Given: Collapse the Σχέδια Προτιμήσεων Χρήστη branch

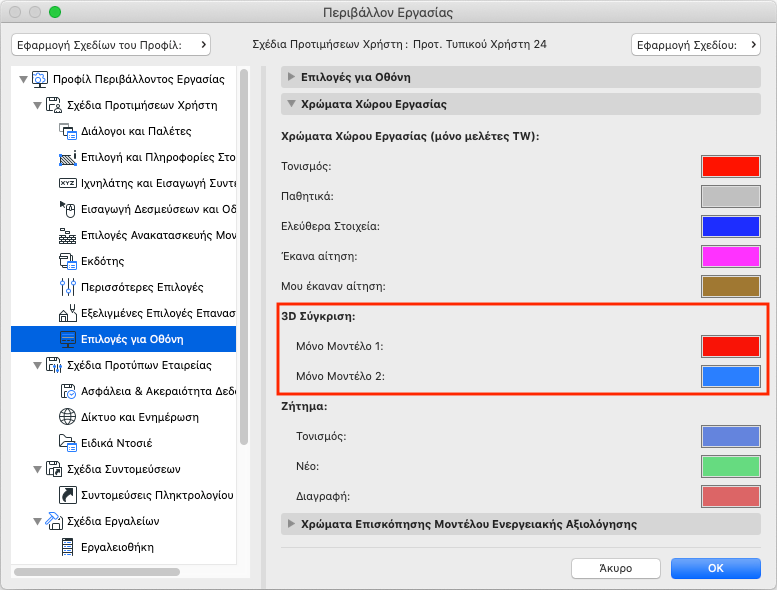Looking at the screenshot, I should (x=37, y=106).
